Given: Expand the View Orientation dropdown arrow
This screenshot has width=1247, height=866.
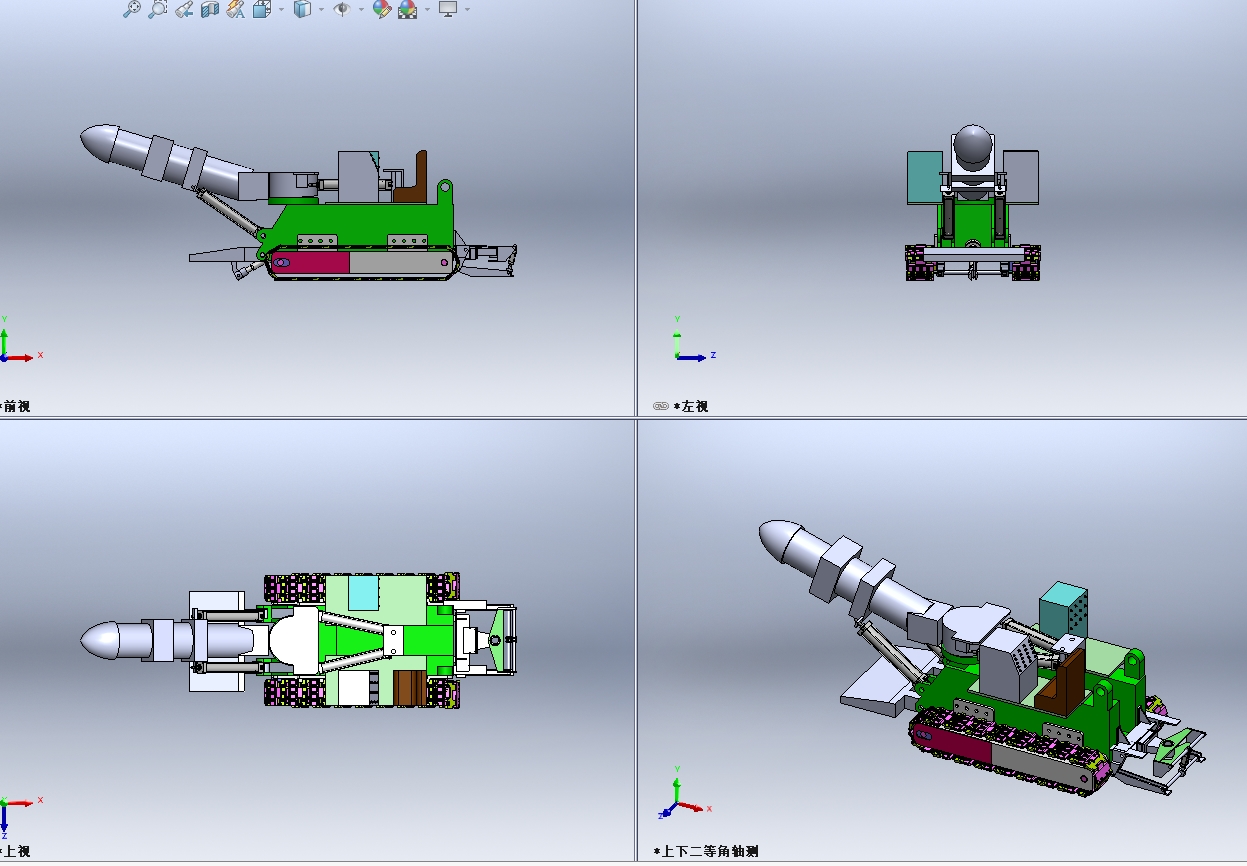Looking at the screenshot, I should [281, 10].
